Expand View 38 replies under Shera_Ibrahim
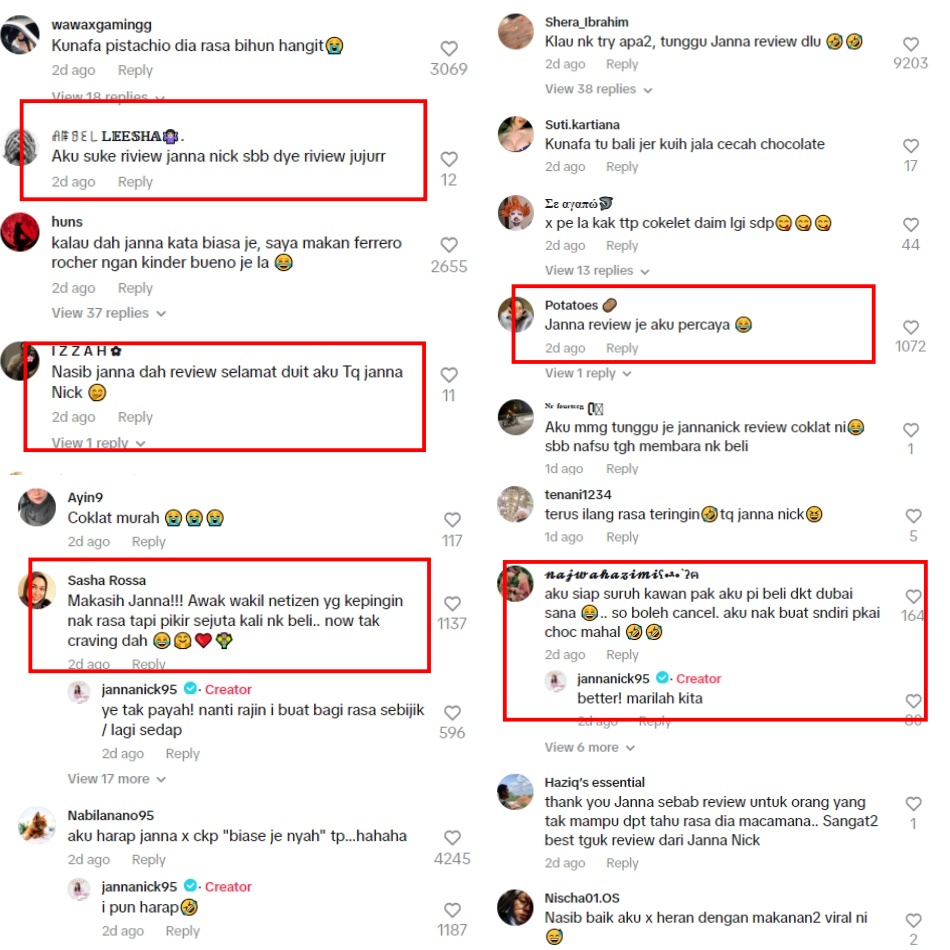The width and height of the screenshot is (950, 950). pos(599,89)
